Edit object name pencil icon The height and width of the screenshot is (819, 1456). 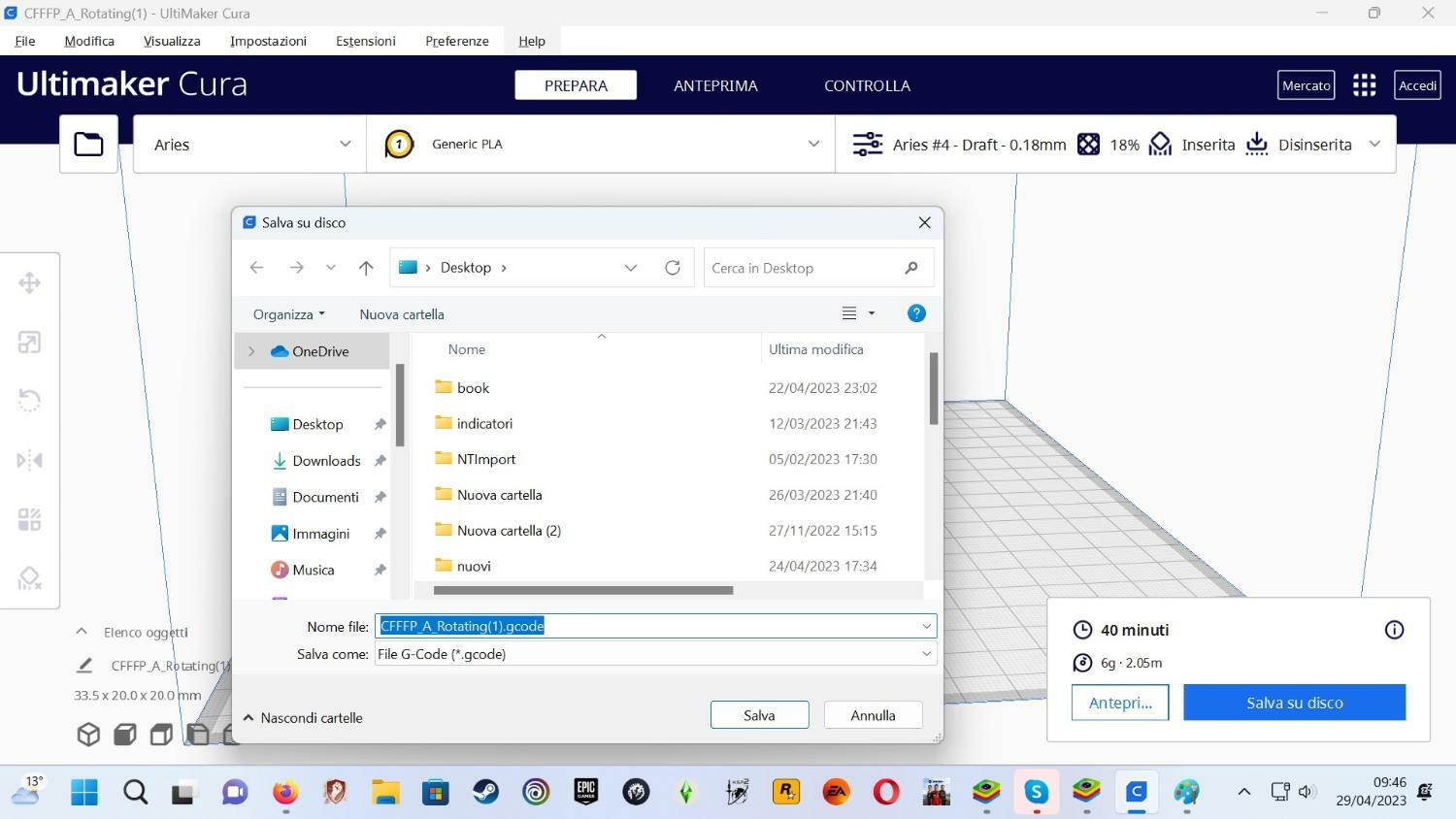click(84, 666)
